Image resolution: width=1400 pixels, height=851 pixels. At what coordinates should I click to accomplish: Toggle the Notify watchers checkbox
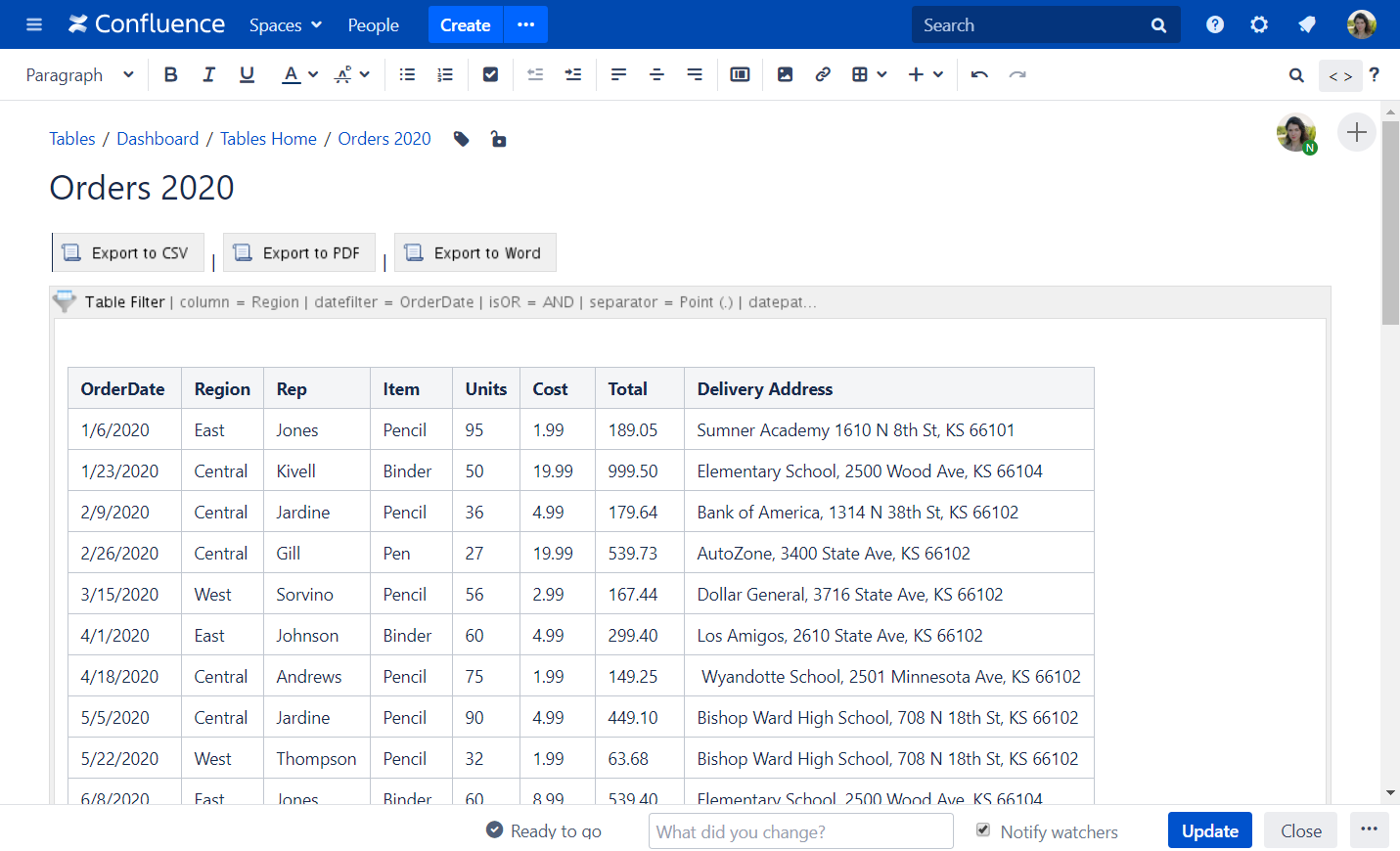tap(983, 830)
